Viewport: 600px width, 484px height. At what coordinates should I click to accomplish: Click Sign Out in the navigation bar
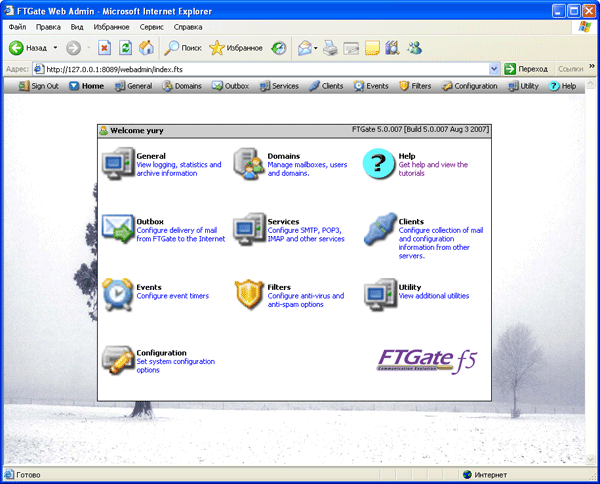pos(39,86)
